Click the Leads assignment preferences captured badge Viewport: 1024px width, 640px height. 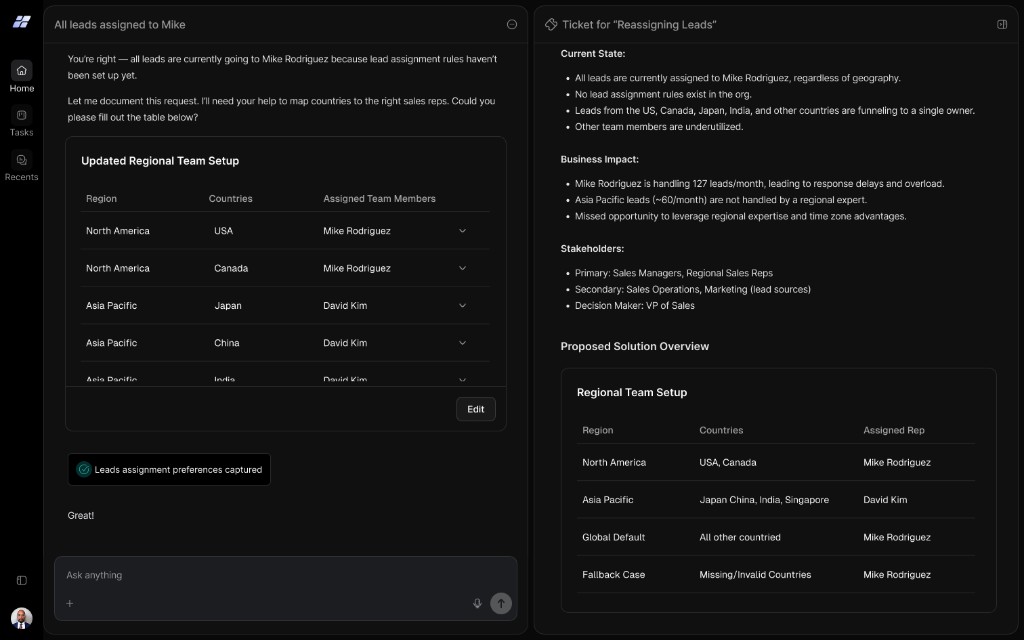169,470
